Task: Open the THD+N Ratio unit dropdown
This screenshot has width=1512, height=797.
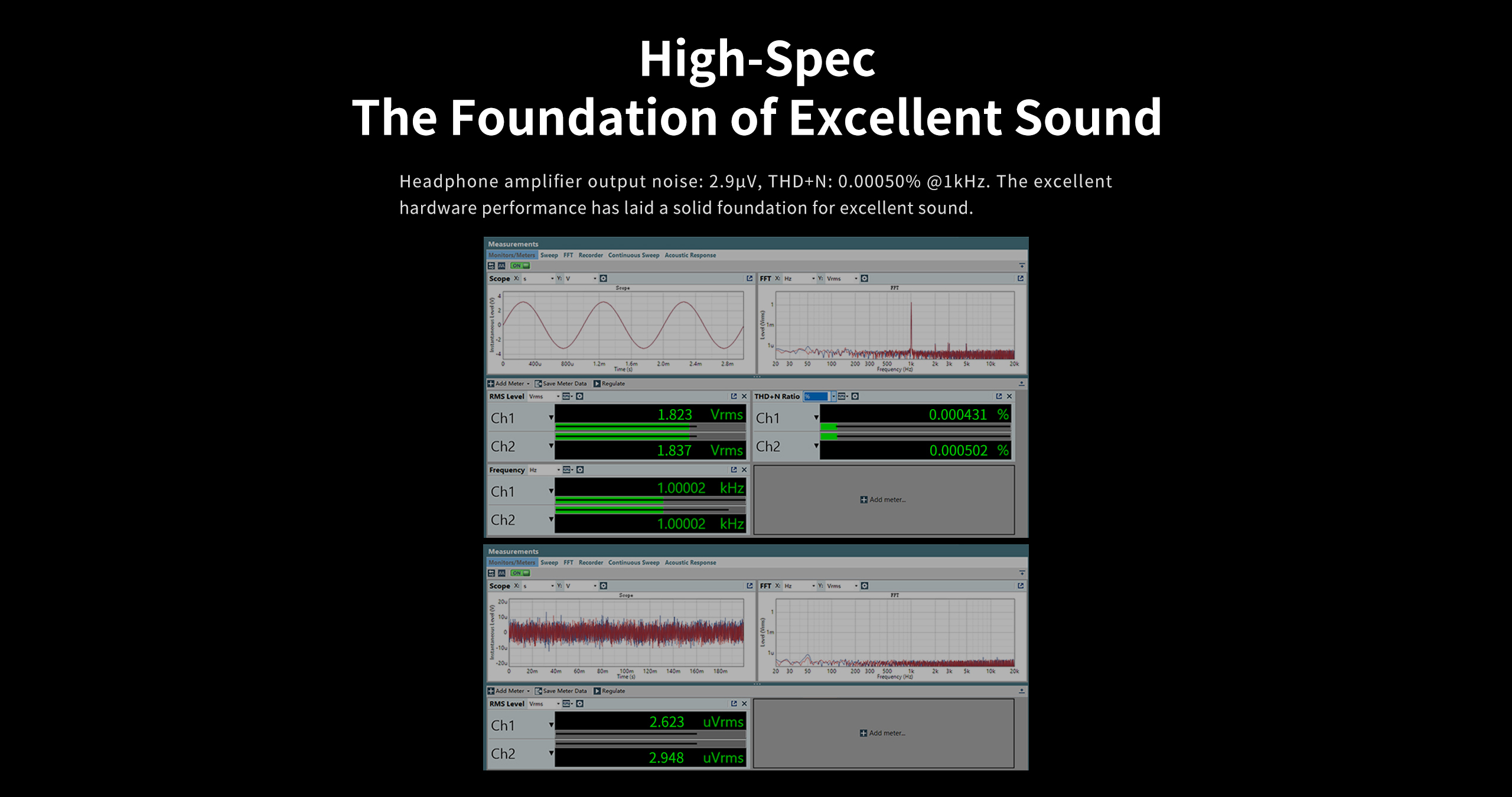Action: point(833,396)
